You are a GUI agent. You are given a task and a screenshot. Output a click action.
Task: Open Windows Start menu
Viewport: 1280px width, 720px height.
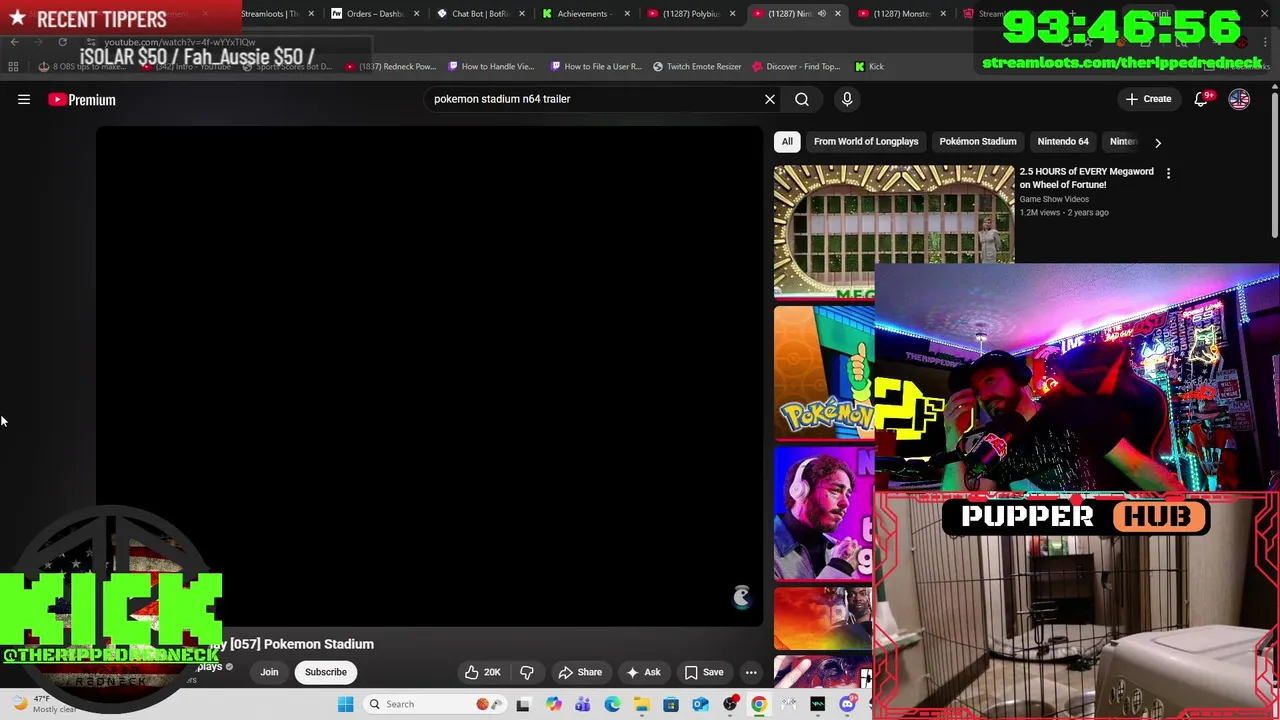click(345, 704)
